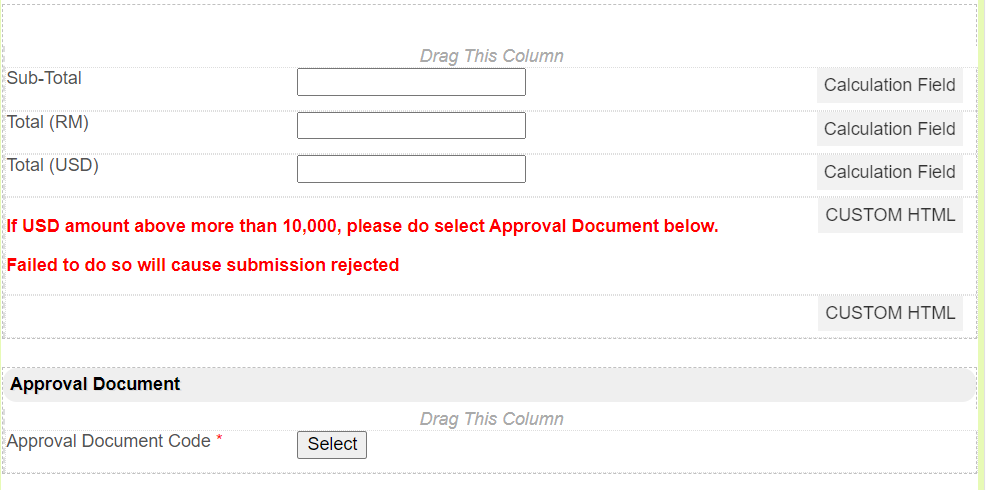Click Calculation Field tag in Total (RM) row
The width and height of the screenshot is (1006, 490).
pos(889,129)
